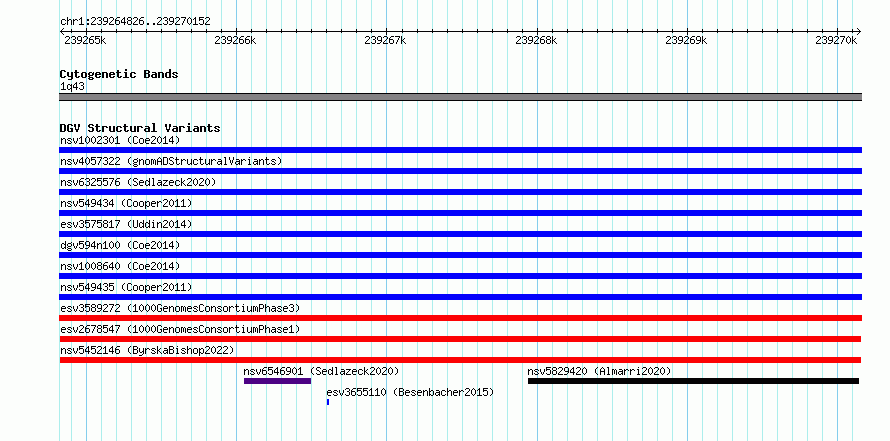890x441 pixels.
Task: Click the Cytogenetic Bands track title
Action: click(119, 74)
